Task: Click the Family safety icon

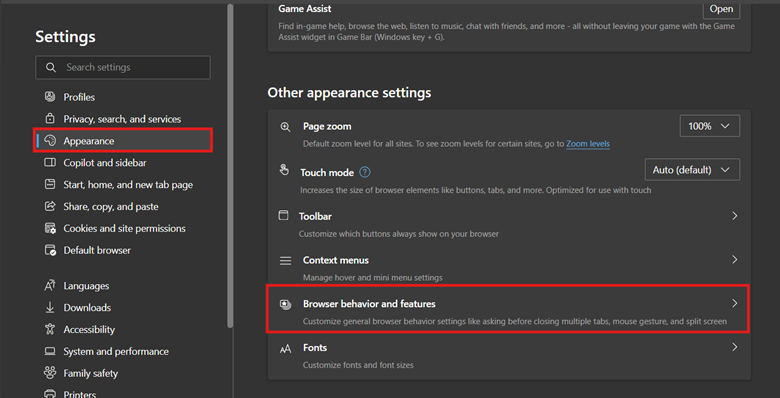Action: (50, 373)
